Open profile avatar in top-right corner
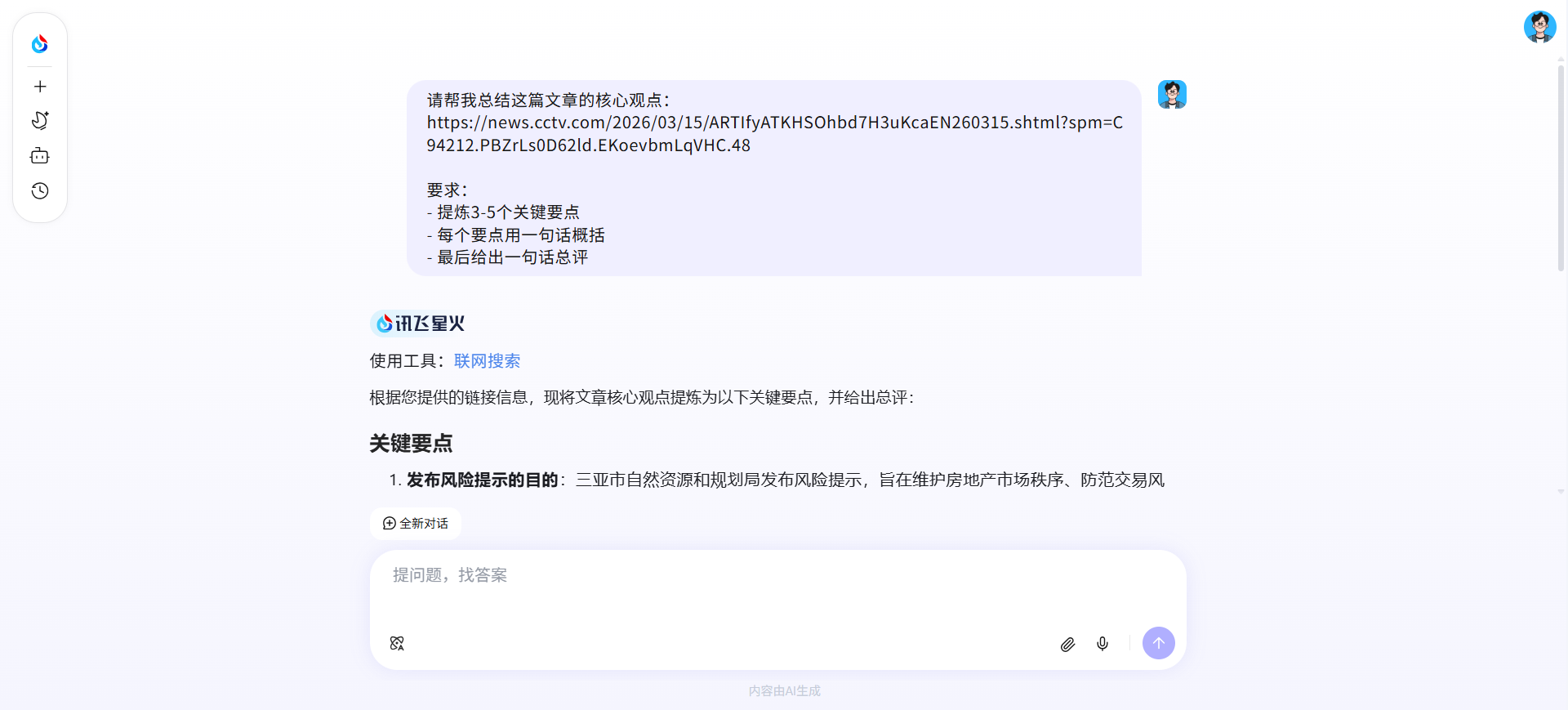 coord(1539,27)
